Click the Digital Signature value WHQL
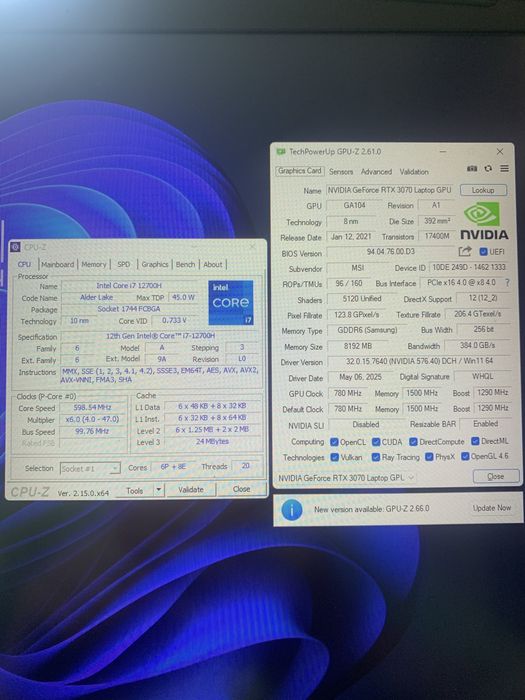Screen dimensions: 525x700 coord(483,376)
